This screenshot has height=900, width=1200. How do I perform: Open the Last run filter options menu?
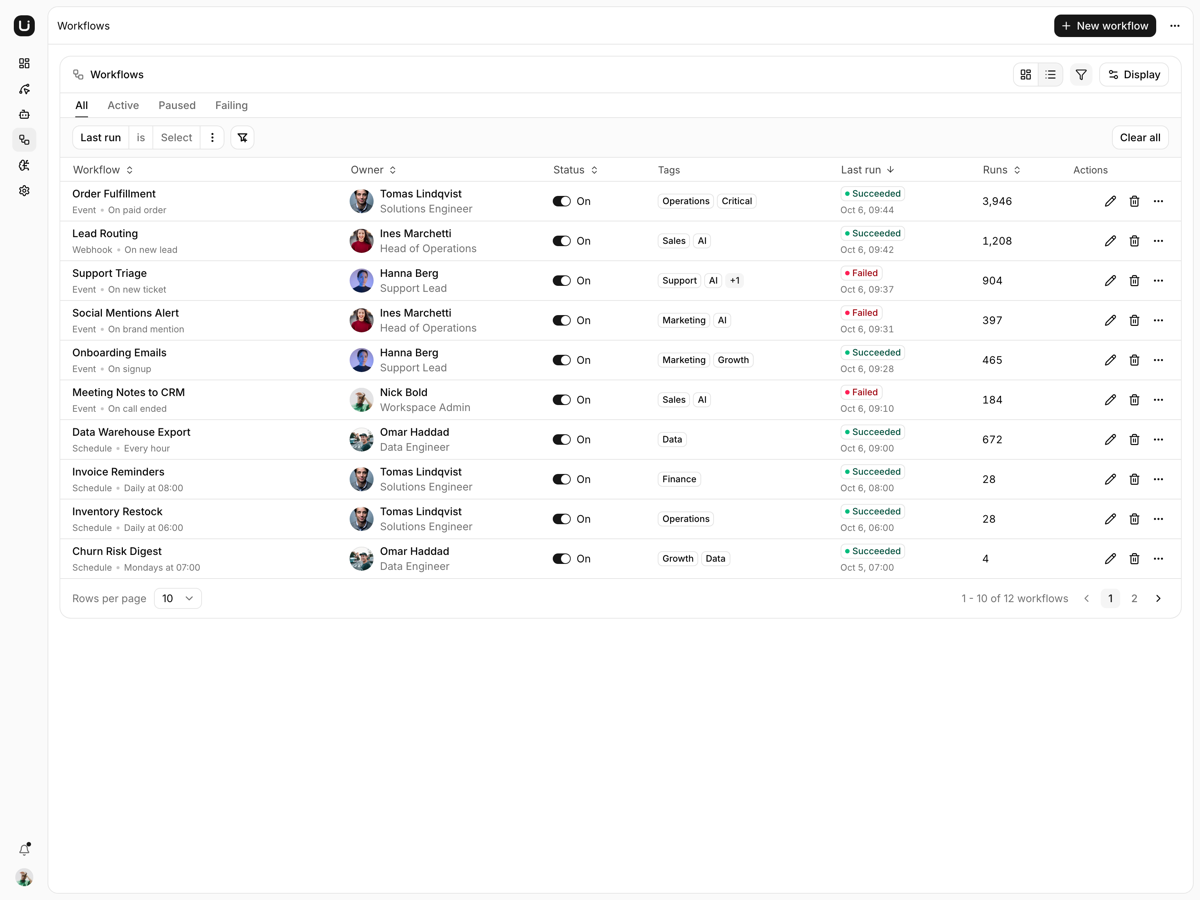212,138
